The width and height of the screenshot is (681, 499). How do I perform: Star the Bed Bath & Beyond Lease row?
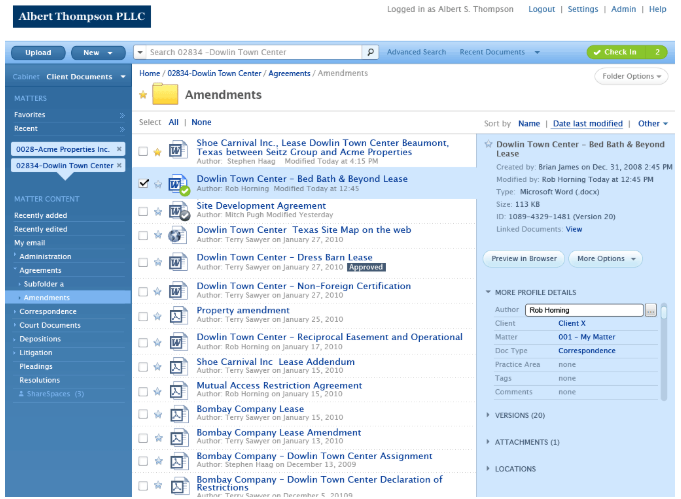point(158,184)
